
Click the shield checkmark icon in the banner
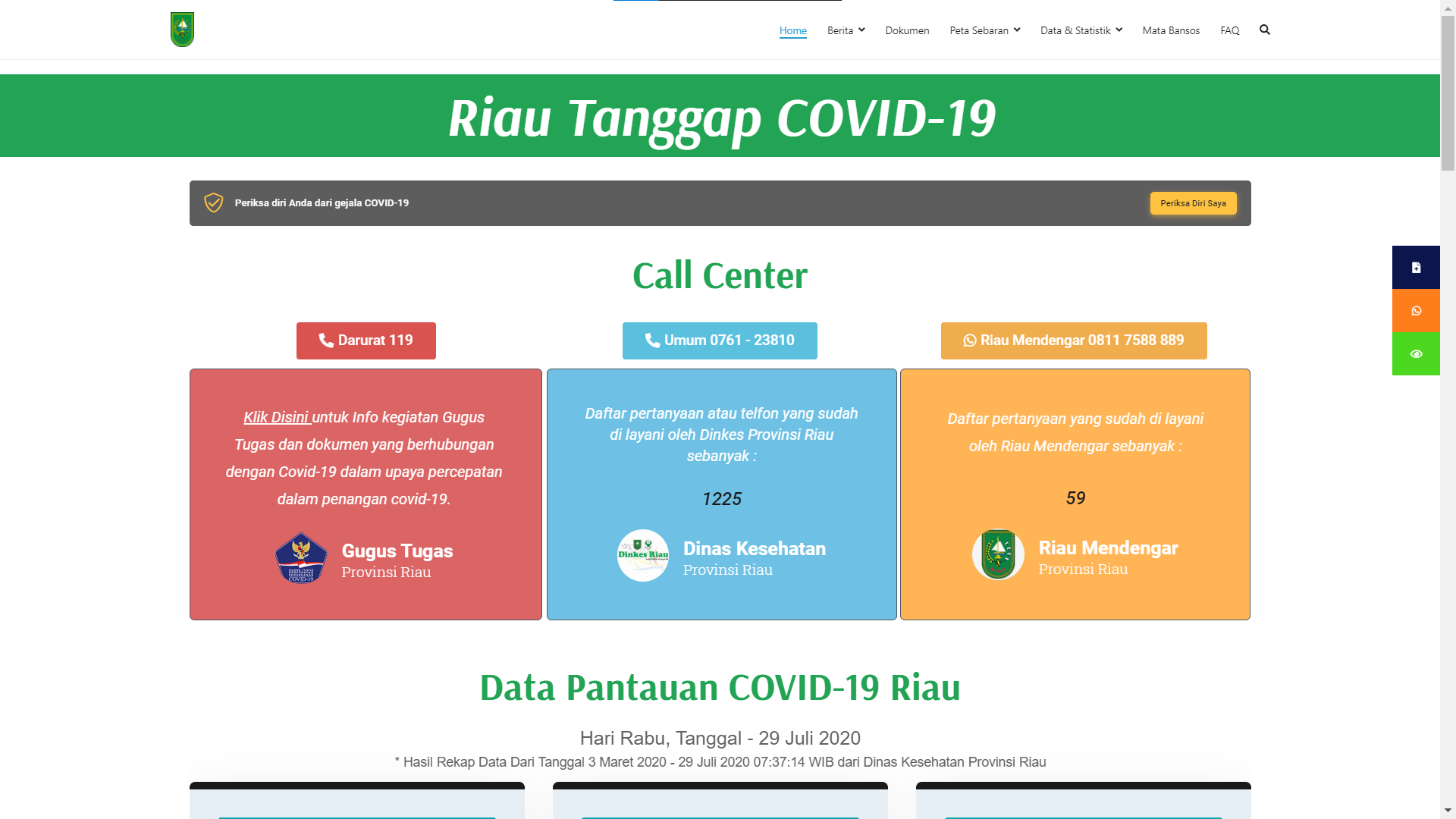[x=214, y=202]
